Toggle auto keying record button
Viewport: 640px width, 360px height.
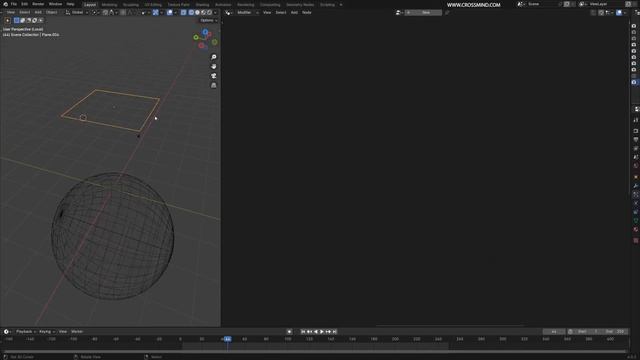[289, 332]
